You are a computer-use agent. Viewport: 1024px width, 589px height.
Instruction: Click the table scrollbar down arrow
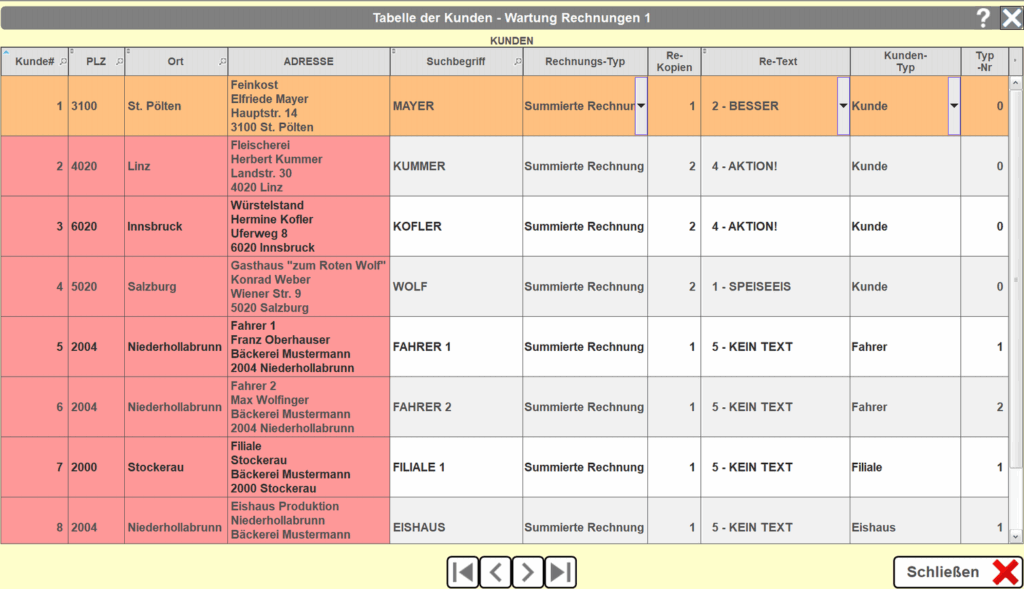1016,537
